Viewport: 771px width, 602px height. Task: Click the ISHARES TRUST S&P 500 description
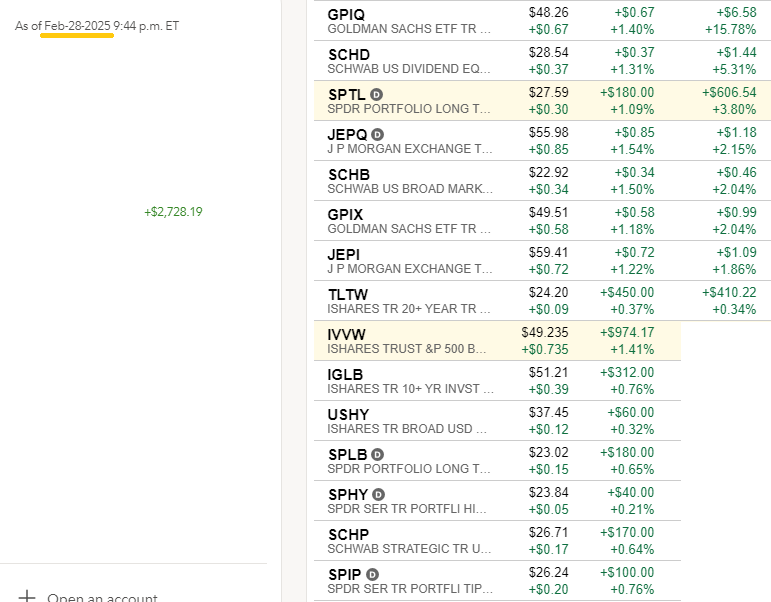pyautogui.click(x=407, y=349)
